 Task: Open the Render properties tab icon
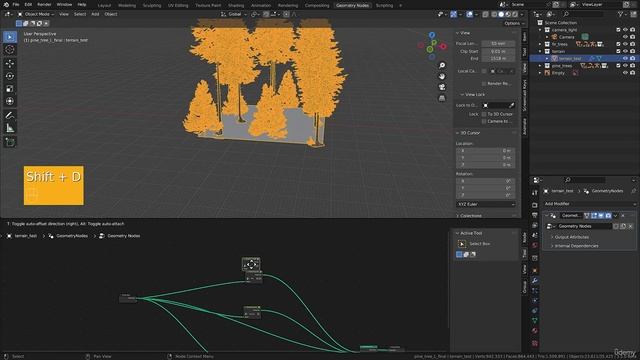pos(535,205)
